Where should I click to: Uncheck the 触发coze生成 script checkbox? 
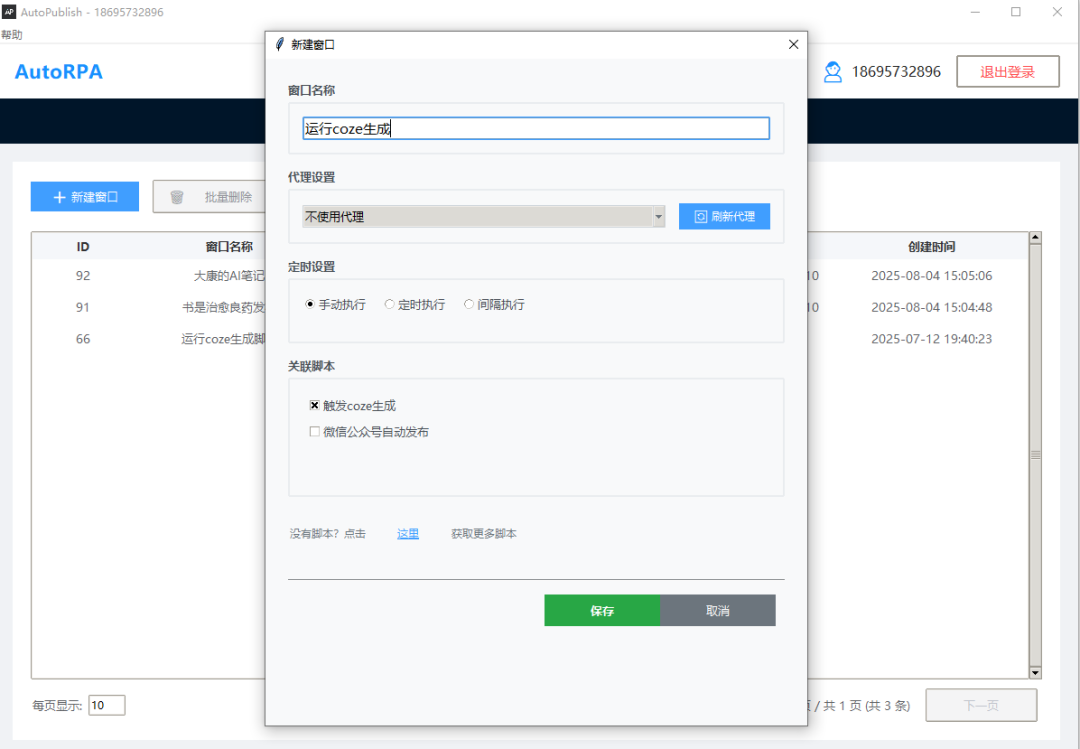pyautogui.click(x=315, y=406)
